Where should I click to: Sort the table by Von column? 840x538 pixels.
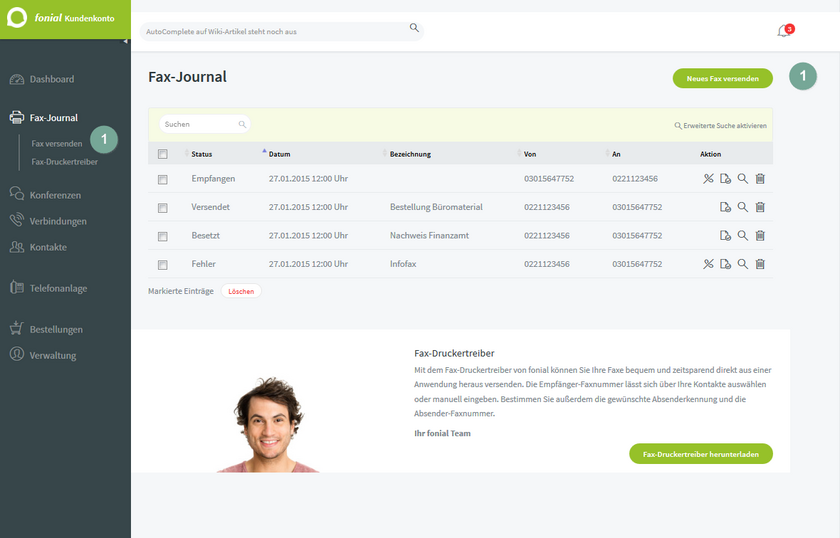coord(529,154)
